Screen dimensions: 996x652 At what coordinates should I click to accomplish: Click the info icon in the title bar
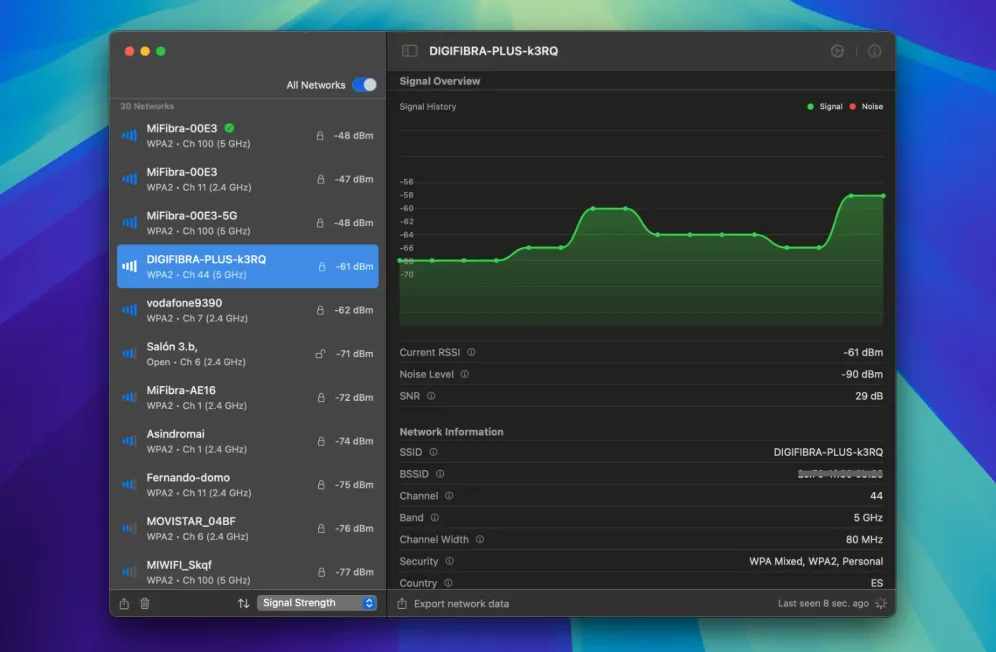click(874, 51)
